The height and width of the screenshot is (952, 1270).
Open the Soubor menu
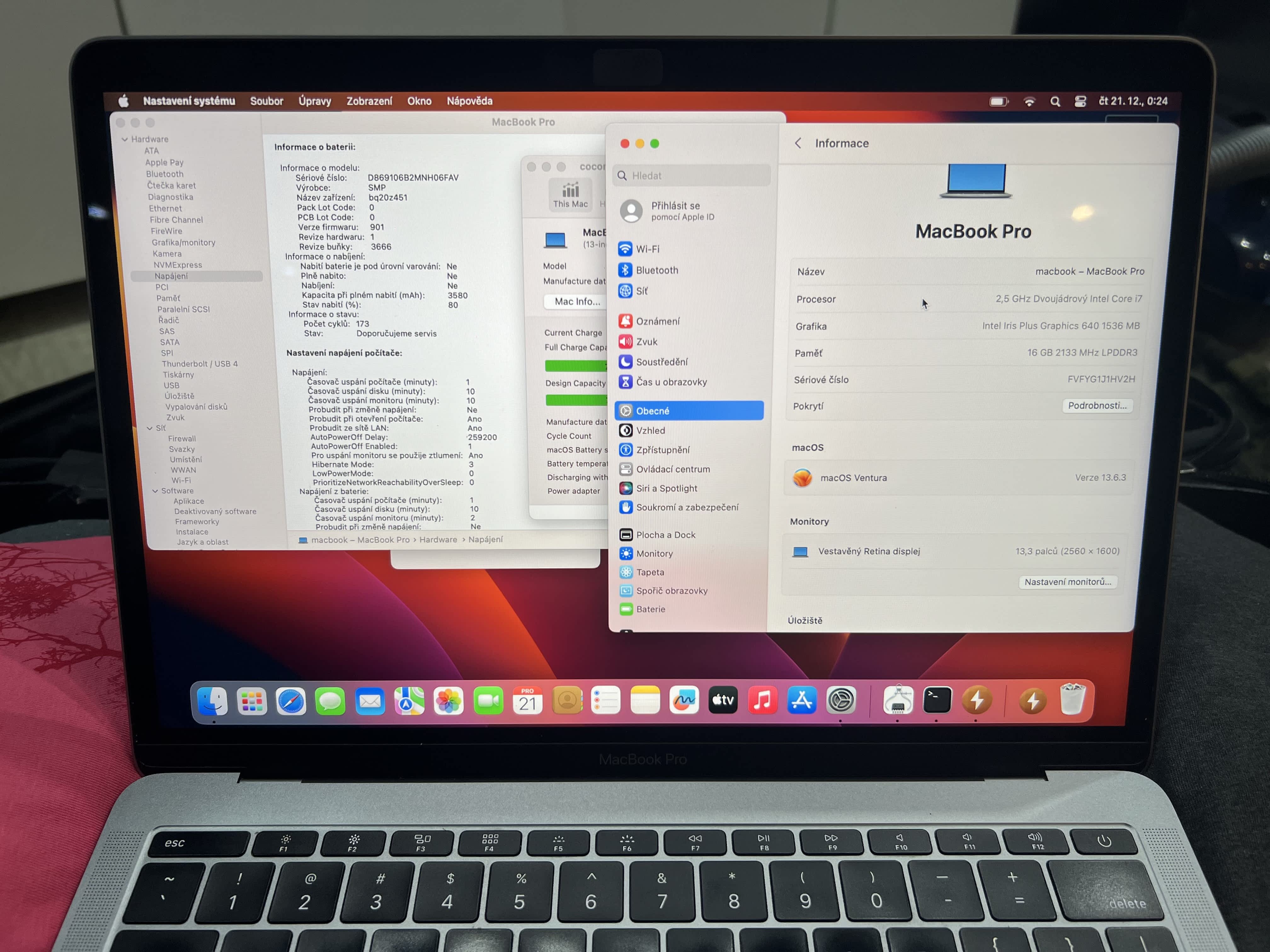266,101
